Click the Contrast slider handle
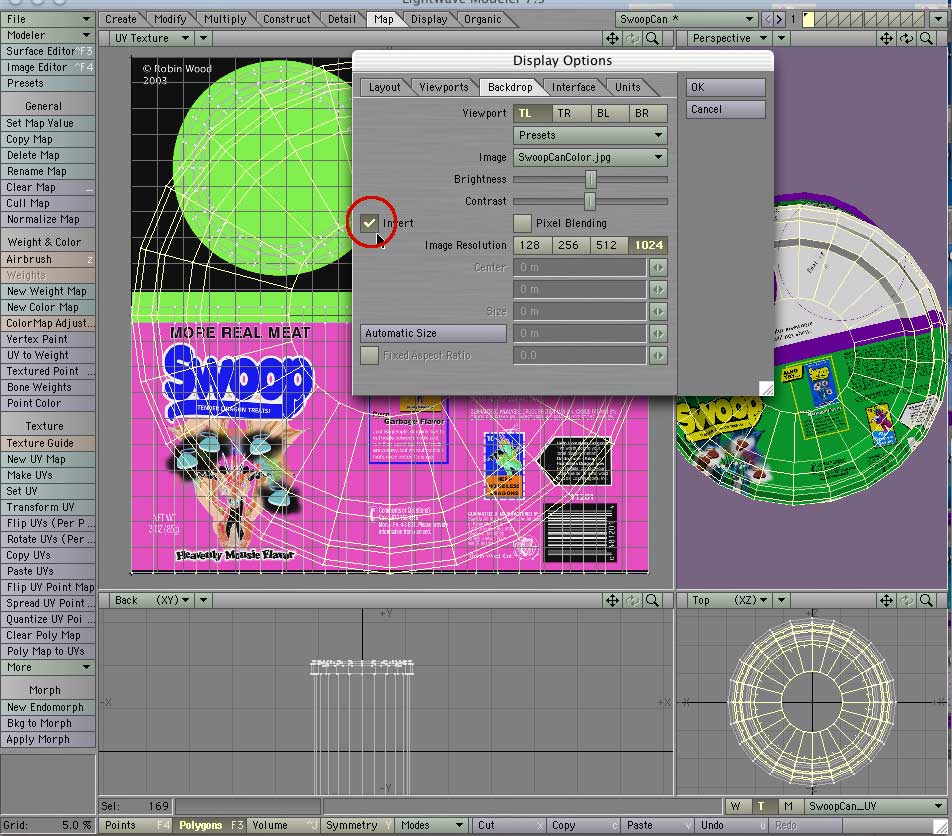 (590, 201)
